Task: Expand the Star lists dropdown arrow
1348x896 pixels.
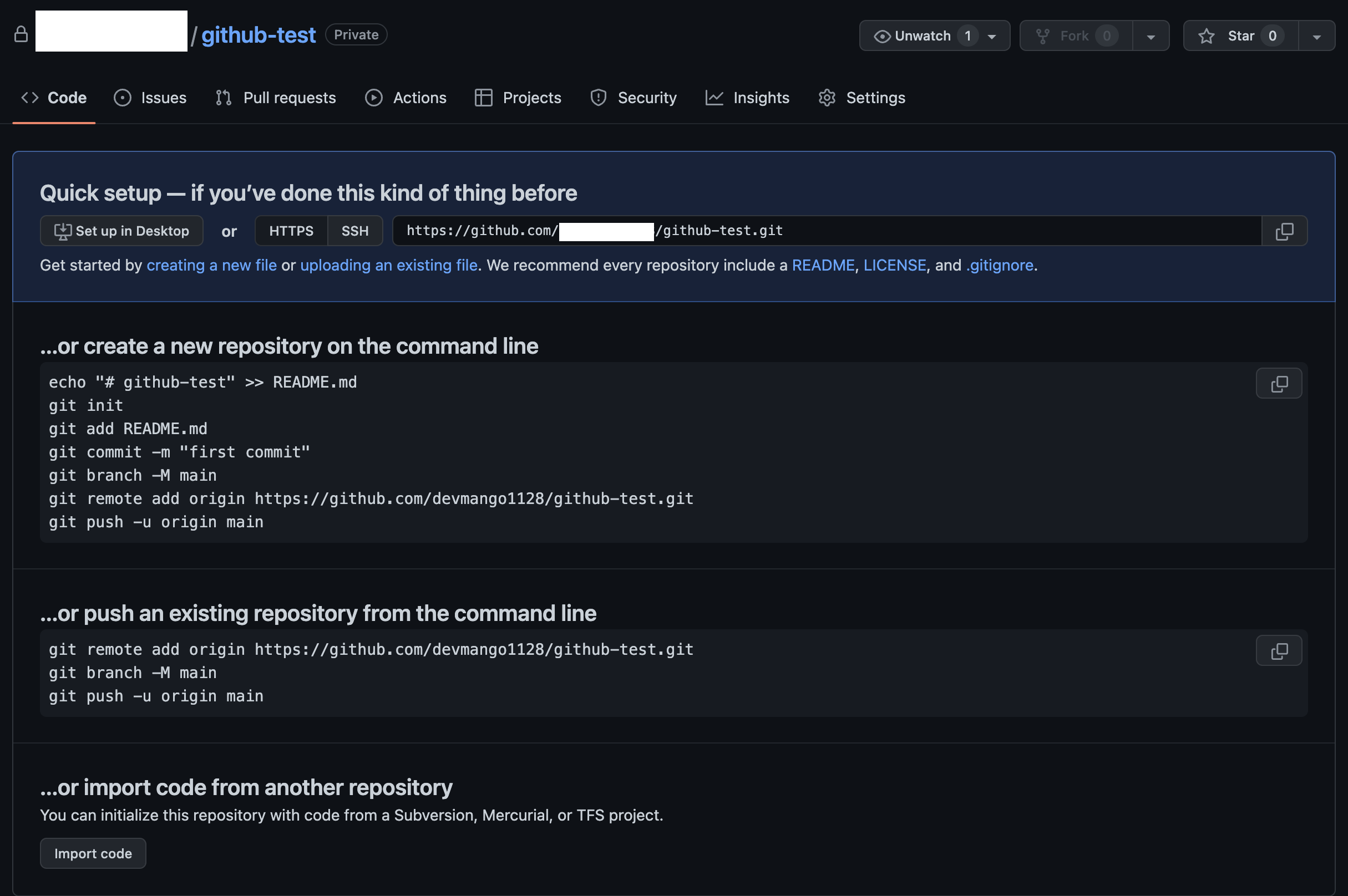Action: click(x=1316, y=36)
